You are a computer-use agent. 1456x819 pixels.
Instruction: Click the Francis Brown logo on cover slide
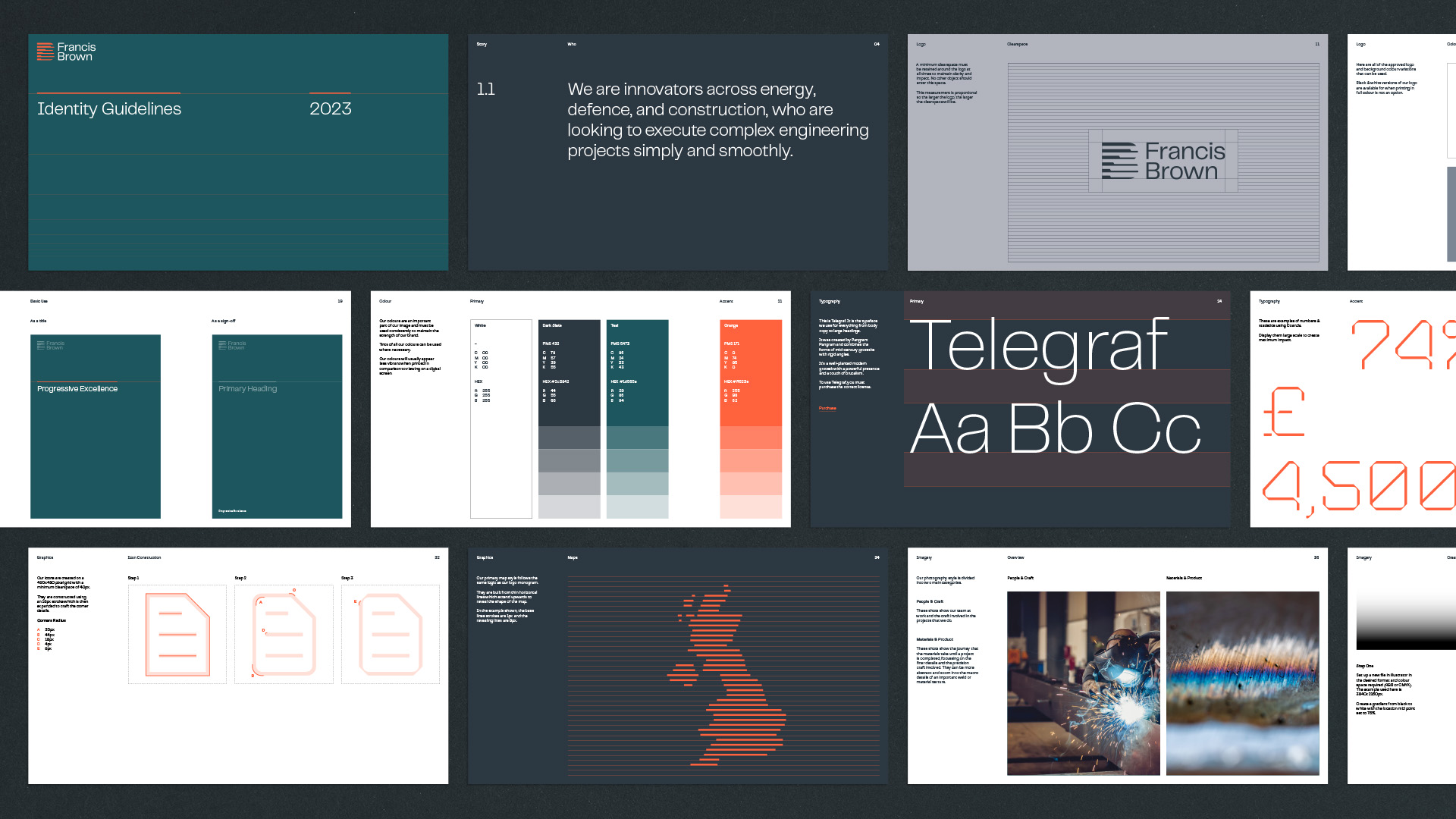tap(67, 52)
